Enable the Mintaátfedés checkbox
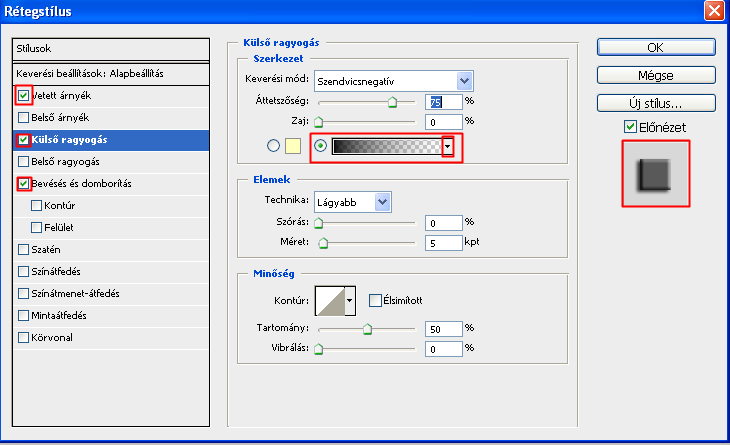 pos(23,316)
